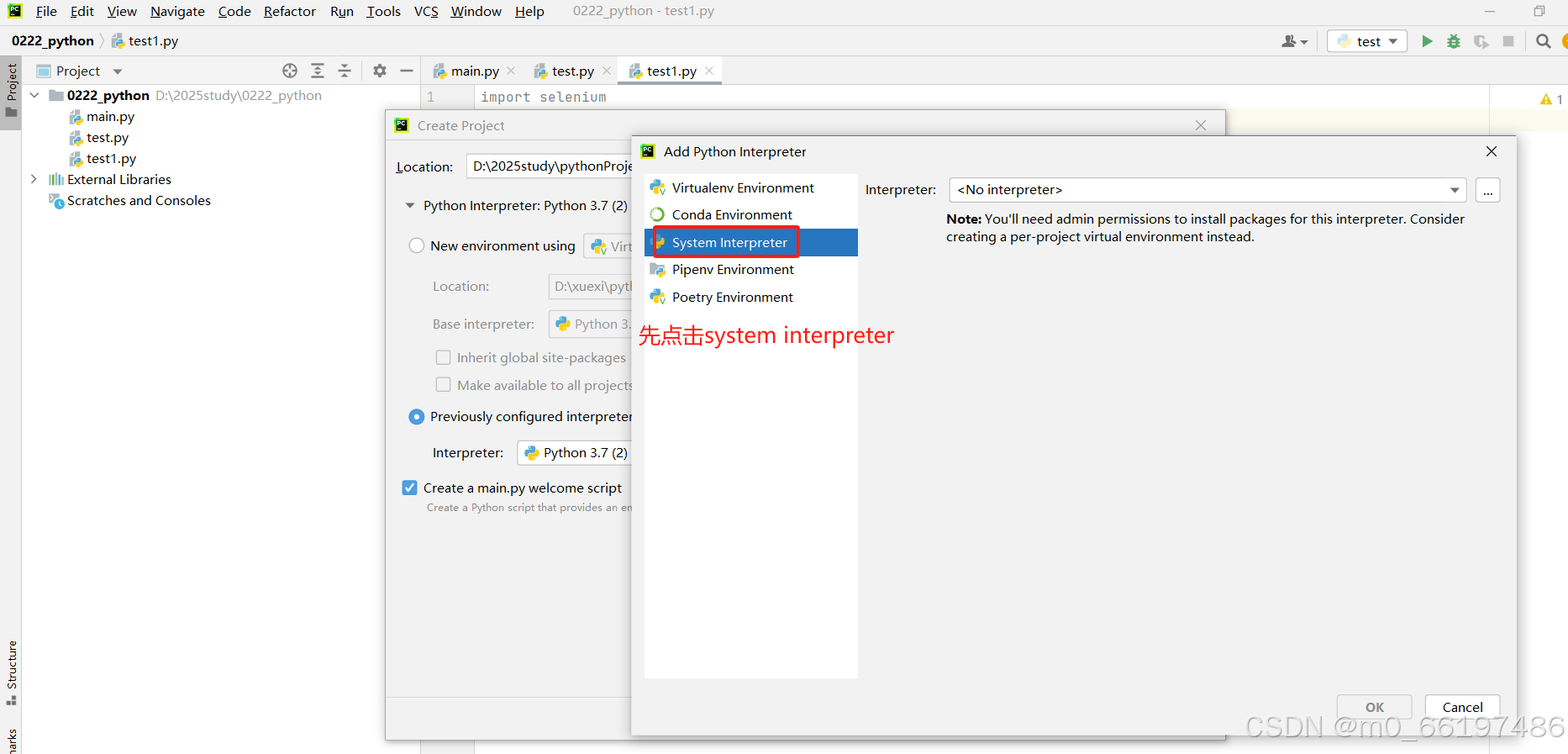Locate opened file target icon in Project panel

point(290,71)
